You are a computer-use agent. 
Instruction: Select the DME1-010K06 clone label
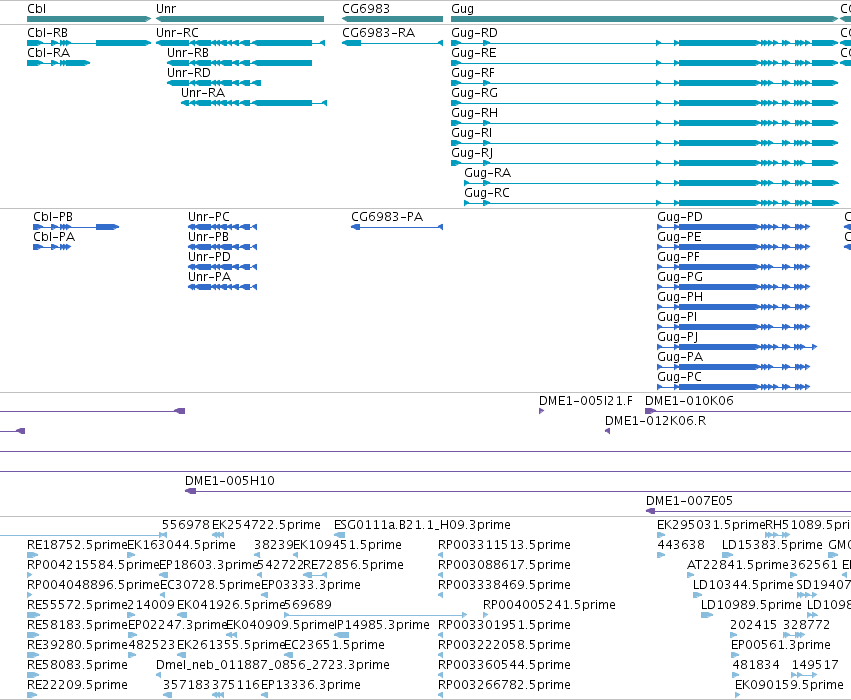[x=689, y=401]
